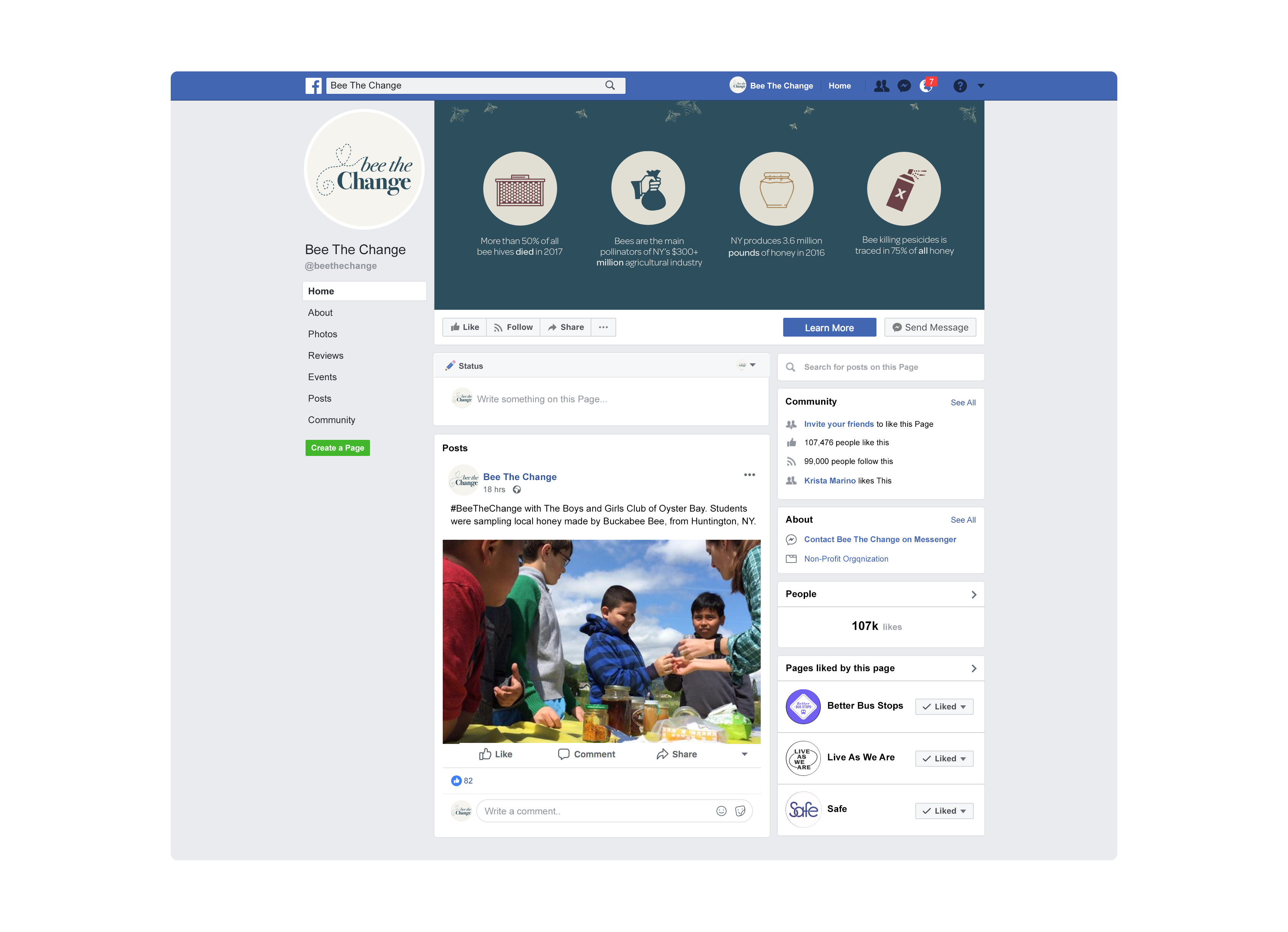Click Home link in top bar
This screenshot has width=1288, height=932.
tap(839, 86)
